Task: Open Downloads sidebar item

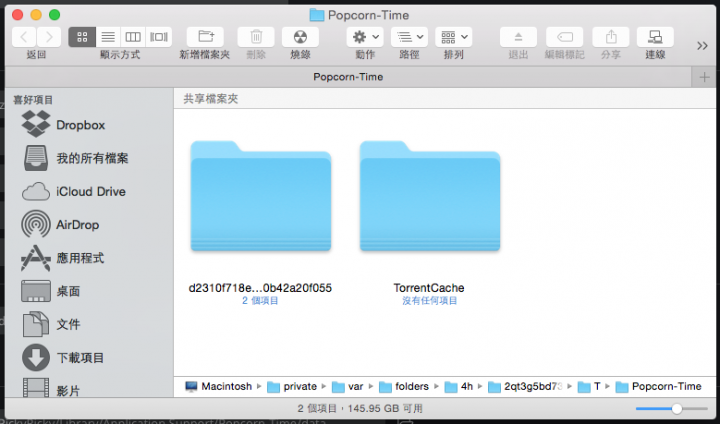Action: click(63, 357)
